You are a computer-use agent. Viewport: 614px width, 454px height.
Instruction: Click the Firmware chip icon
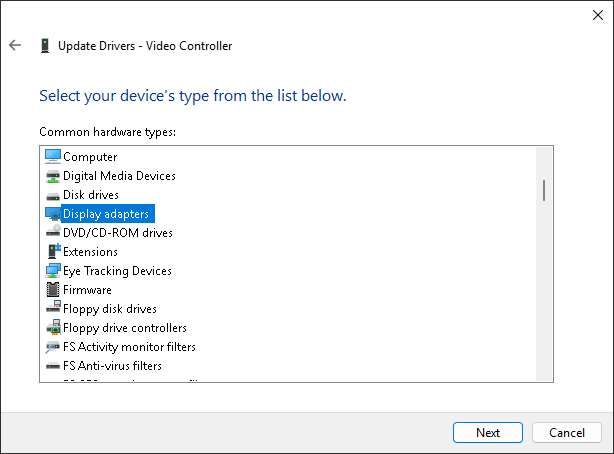click(53, 290)
